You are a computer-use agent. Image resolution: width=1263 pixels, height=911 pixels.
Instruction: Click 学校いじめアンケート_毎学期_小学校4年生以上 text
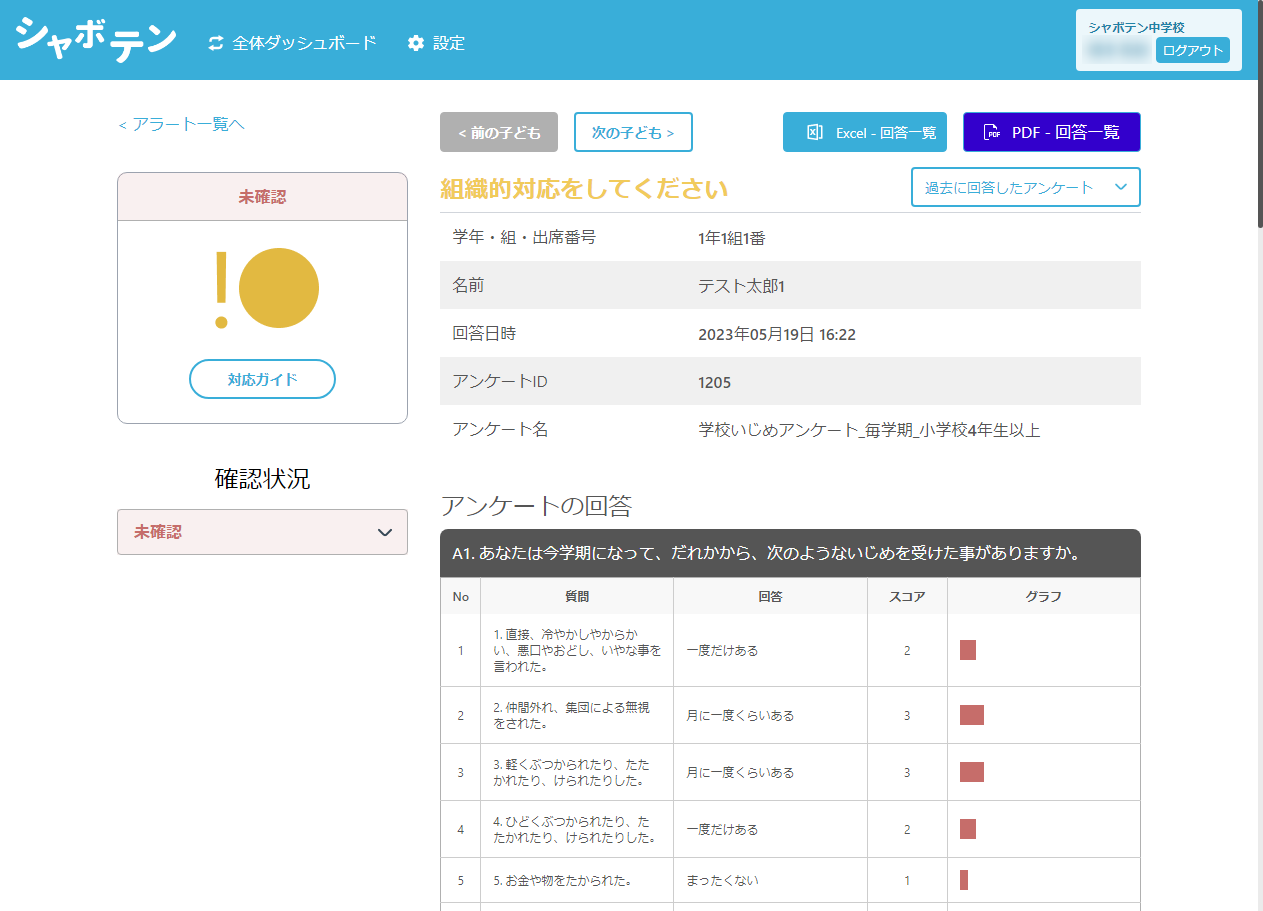tap(869, 430)
